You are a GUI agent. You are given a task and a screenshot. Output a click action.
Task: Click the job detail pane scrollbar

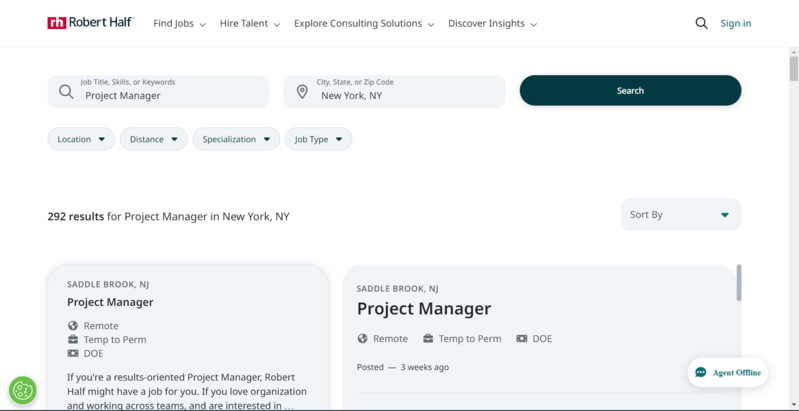739,283
